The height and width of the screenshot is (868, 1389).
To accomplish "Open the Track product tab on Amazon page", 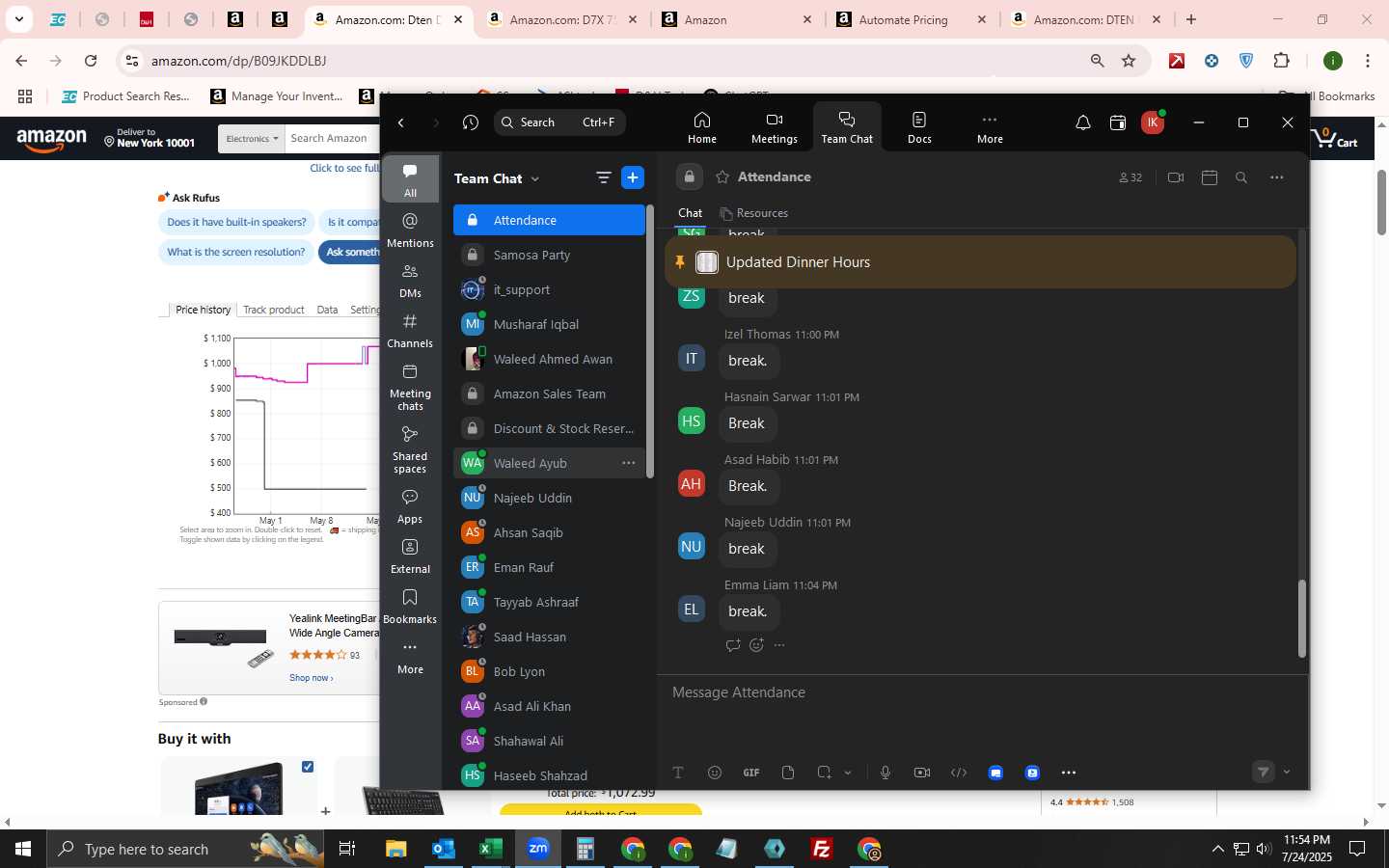I will click(274, 310).
